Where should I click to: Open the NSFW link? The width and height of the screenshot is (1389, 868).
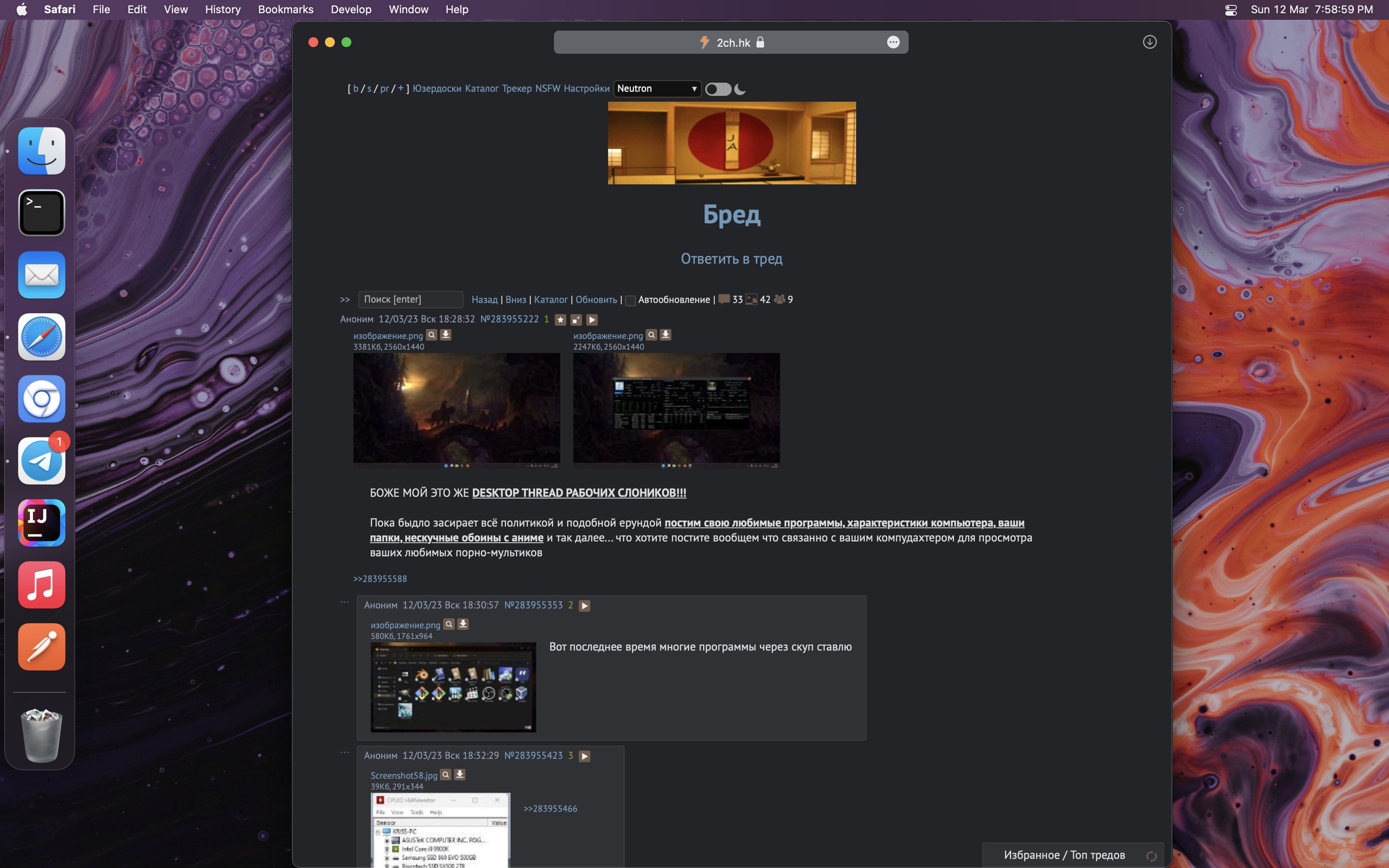[x=548, y=88]
